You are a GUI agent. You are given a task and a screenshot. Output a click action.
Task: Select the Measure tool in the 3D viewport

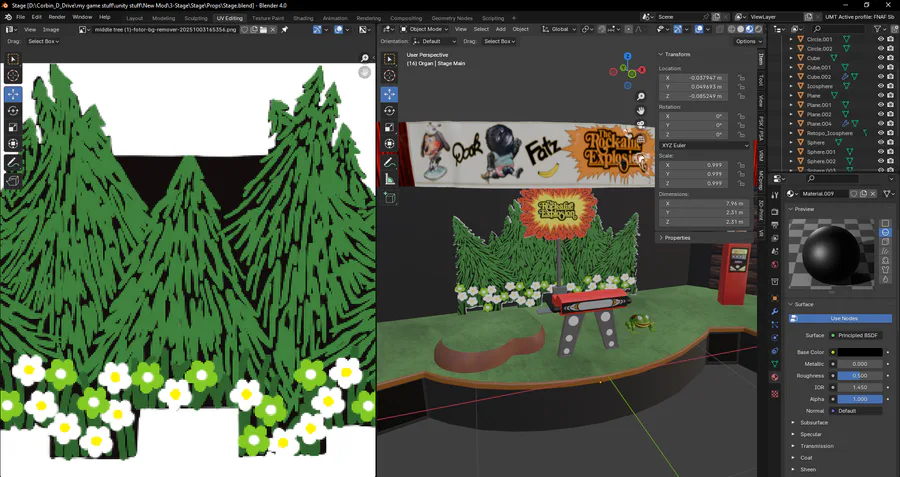coord(389,179)
